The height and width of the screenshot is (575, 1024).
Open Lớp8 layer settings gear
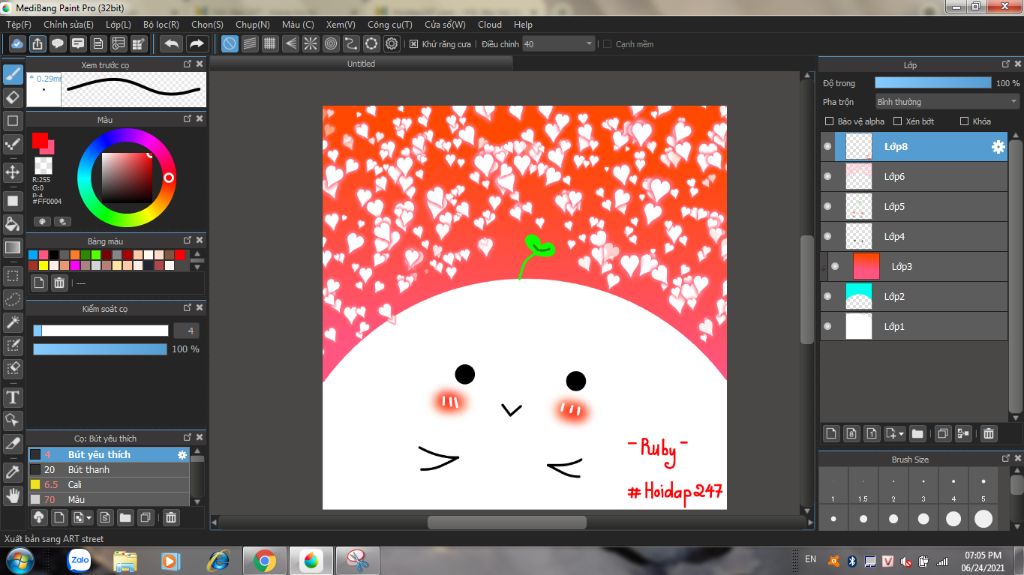click(x=998, y=147)
